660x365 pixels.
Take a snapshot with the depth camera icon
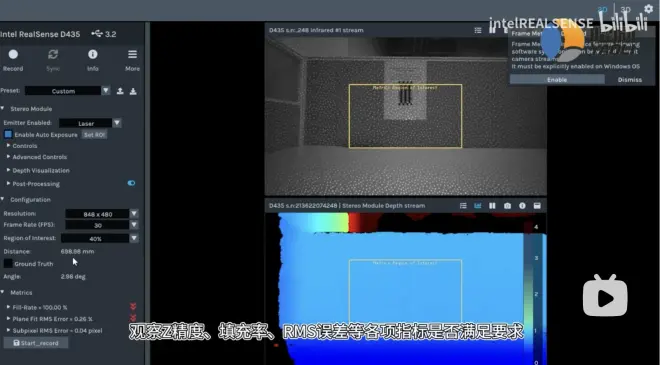tap(507, 205)
